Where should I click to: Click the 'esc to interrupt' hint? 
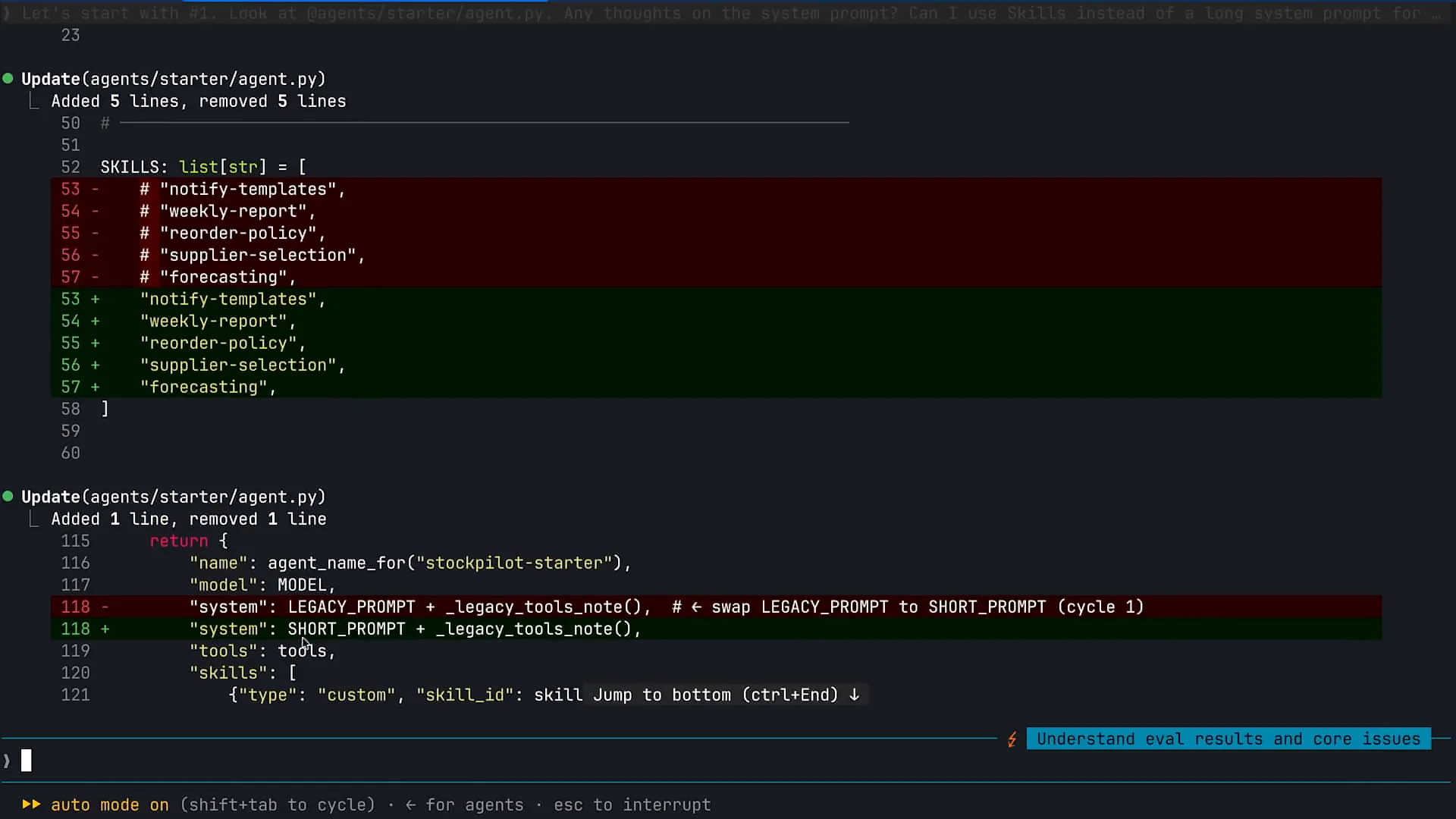[x=632, y=805]
